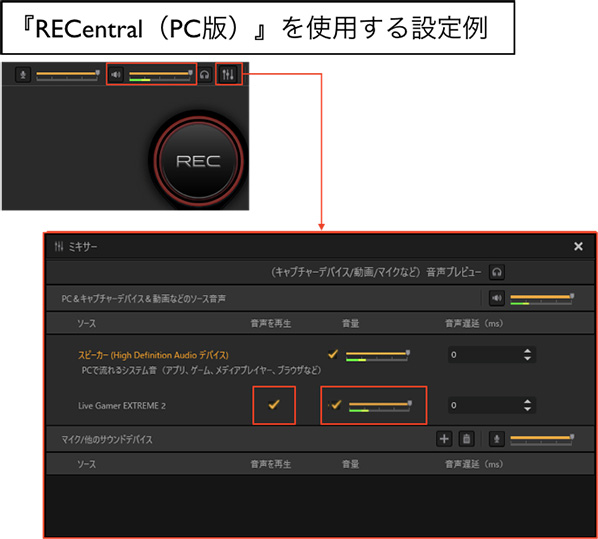Click the microphone icon in top toolbar
The image size is (598, 539).
pos(23,74)
